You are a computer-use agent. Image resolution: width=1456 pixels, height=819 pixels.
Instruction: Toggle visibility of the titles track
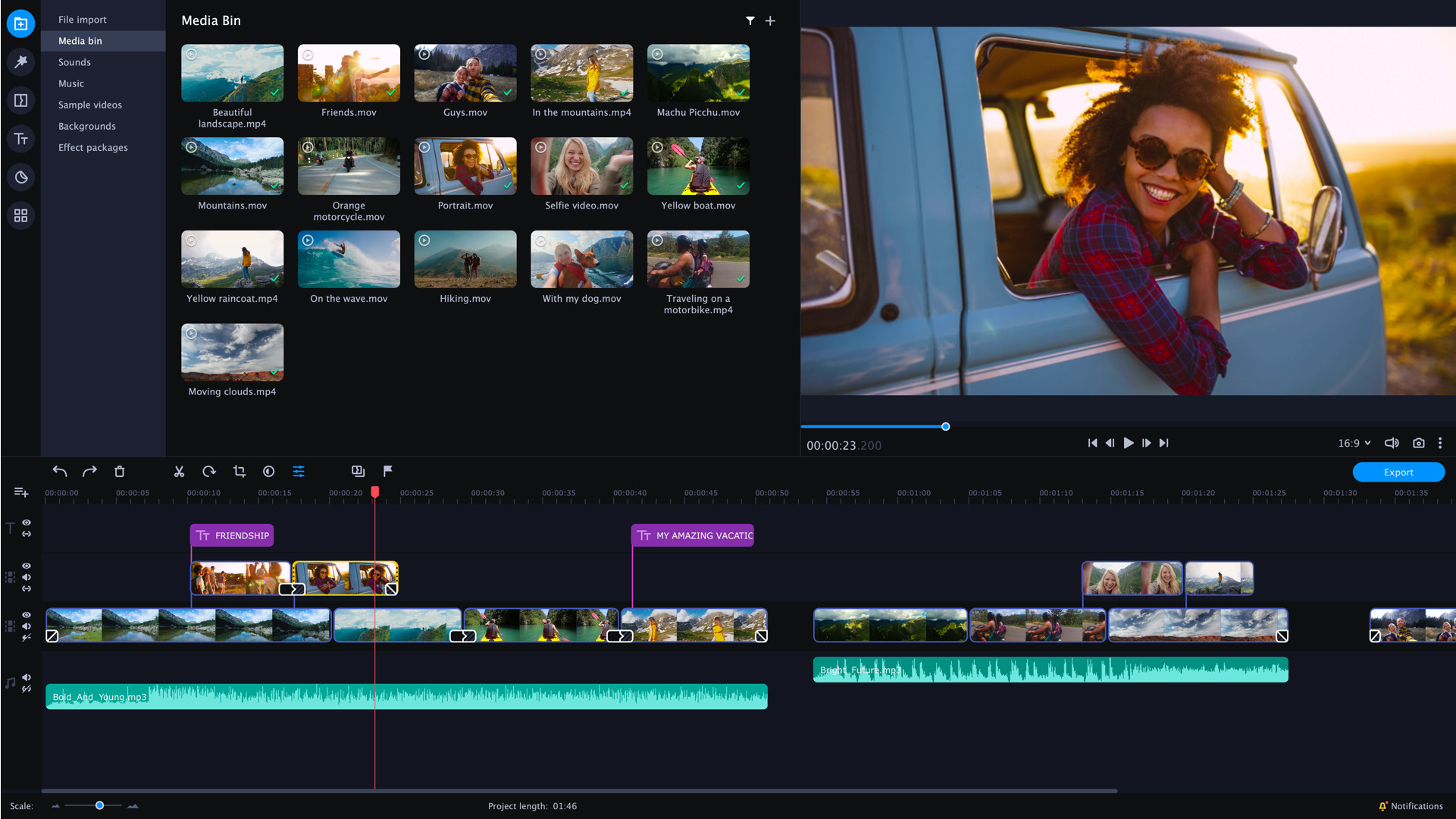[x=26, y=522]
